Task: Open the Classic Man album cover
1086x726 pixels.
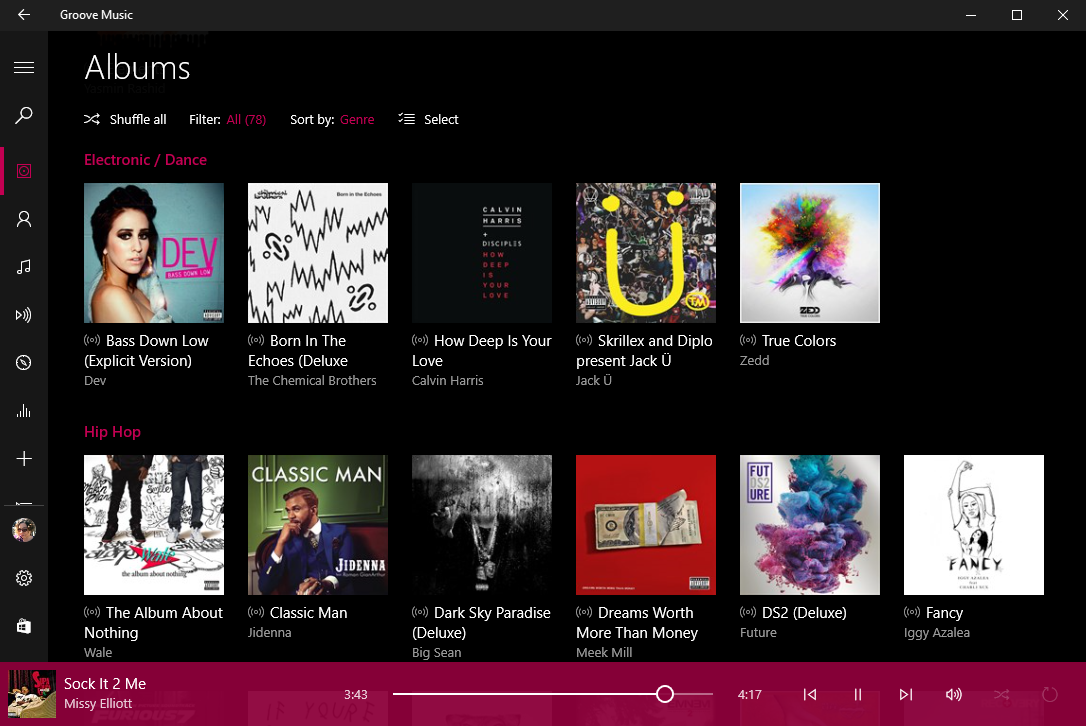Action: pos(318,525)
